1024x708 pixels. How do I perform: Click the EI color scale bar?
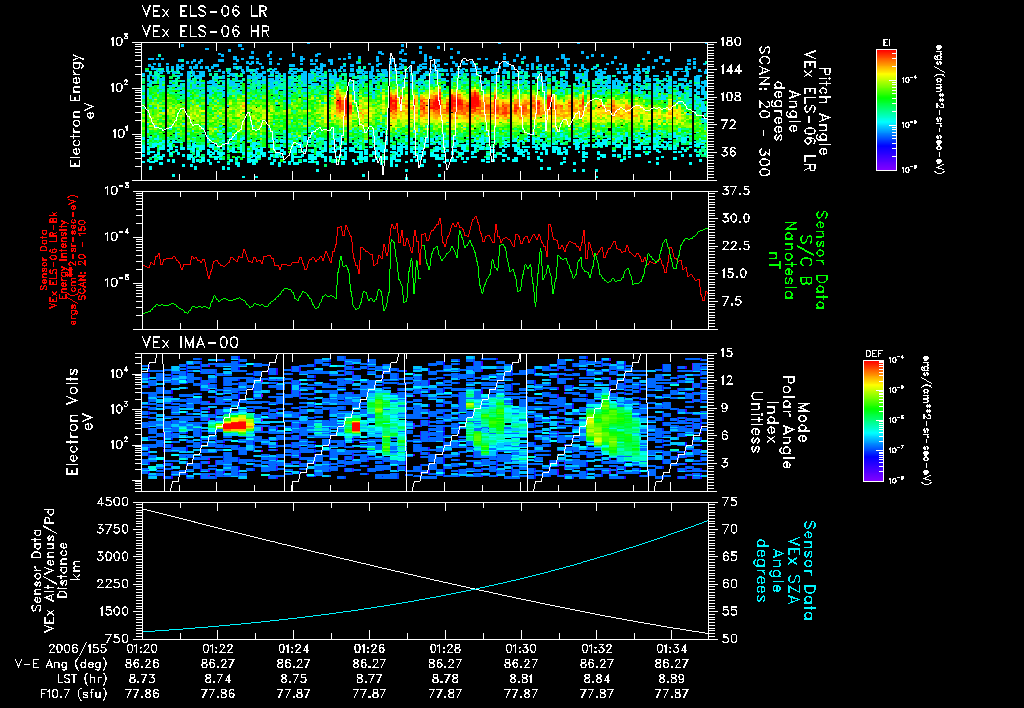pos(886,109)
